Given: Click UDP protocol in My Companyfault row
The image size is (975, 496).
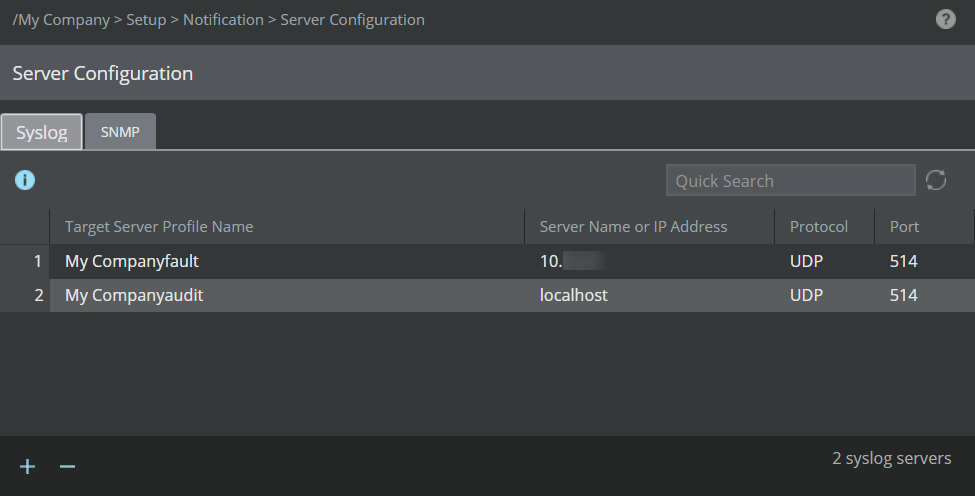Looking at the screenshot, I should click(x=806, y=261).
